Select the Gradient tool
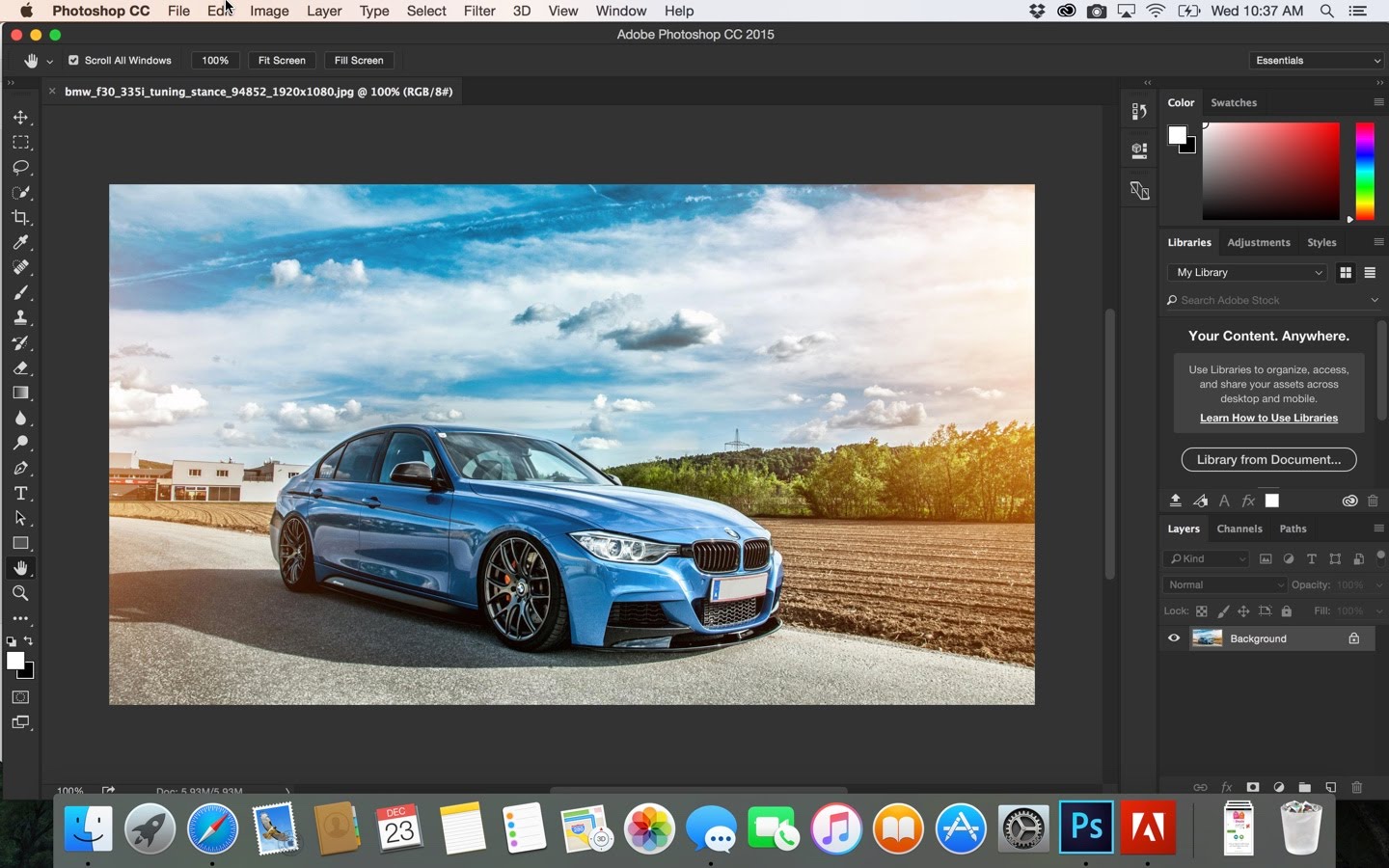 pyautogui.click(x=20, y=393)
